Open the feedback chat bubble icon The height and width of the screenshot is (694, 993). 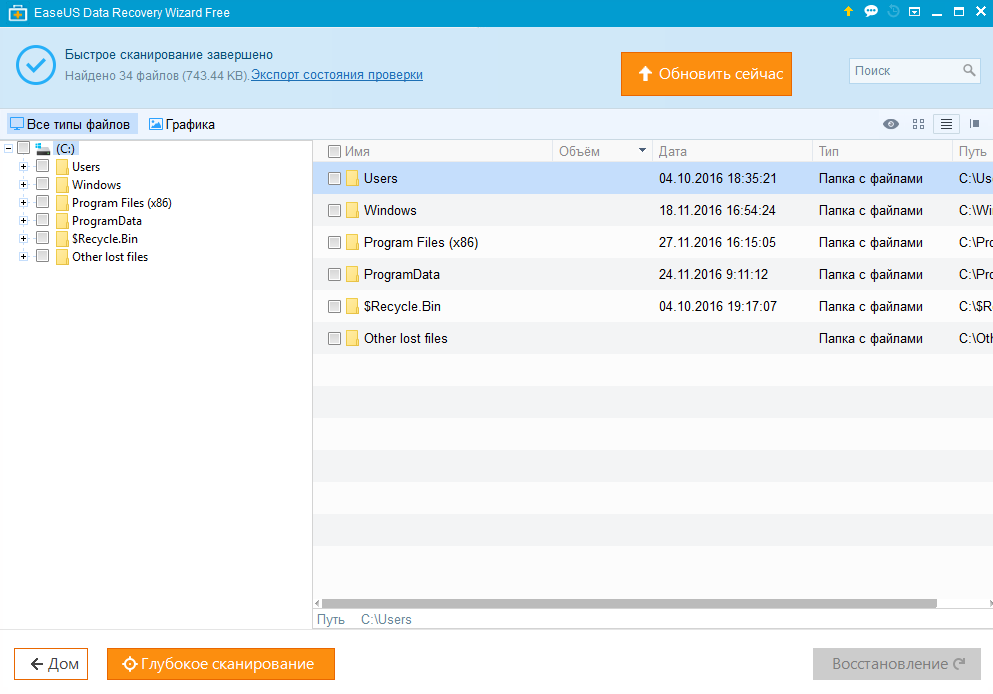coord(871,11)
